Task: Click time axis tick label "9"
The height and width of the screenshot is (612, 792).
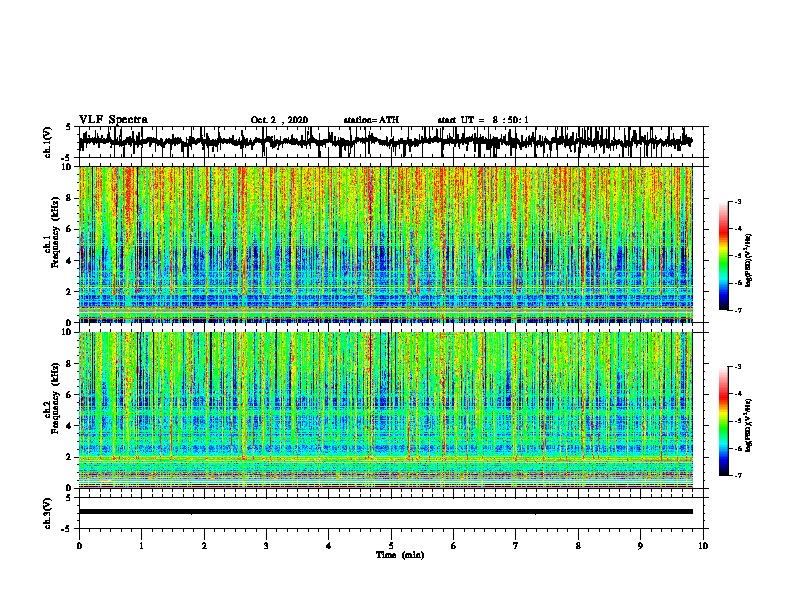Action: coord(640,546)
